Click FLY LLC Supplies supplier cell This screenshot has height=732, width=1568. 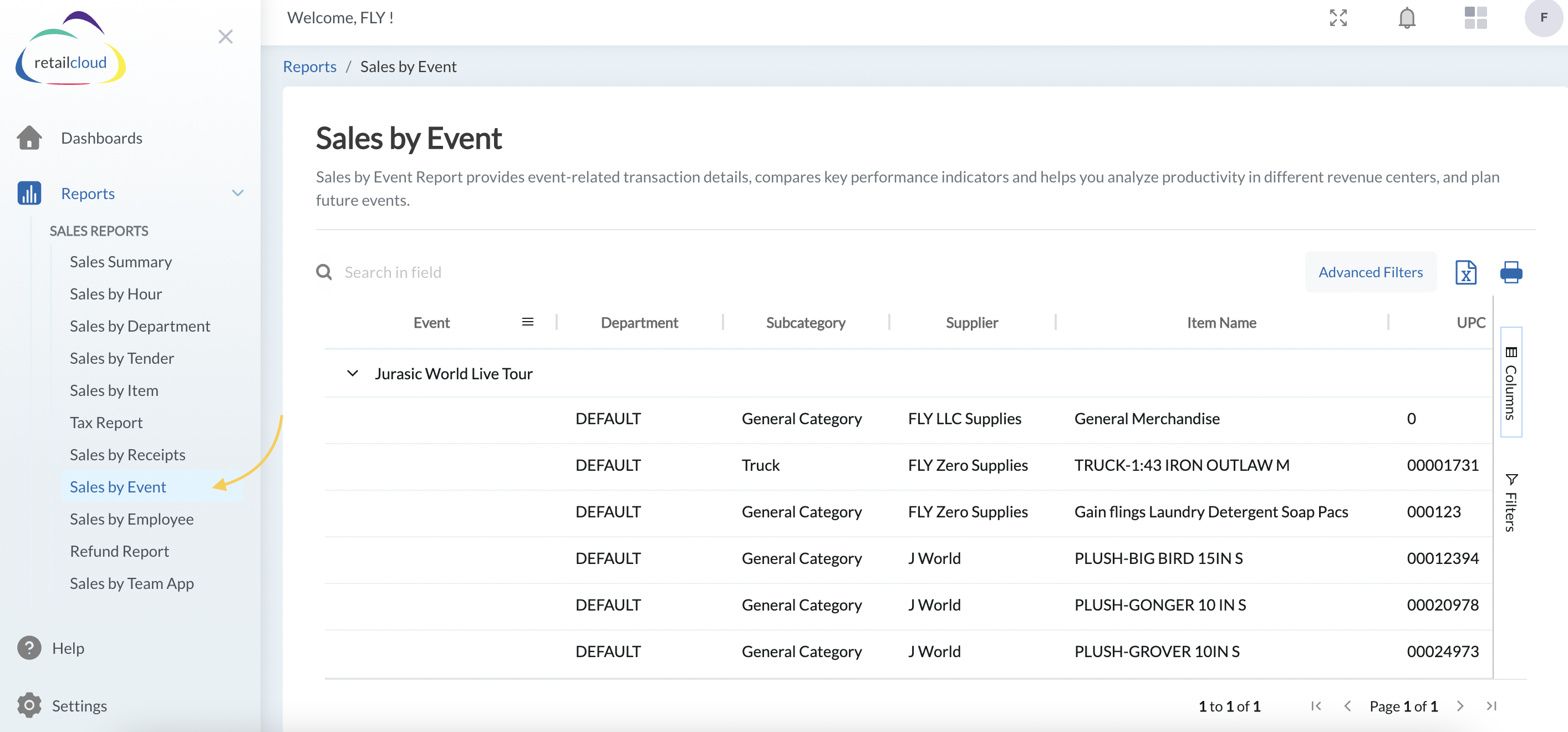(x=964, y=419)
